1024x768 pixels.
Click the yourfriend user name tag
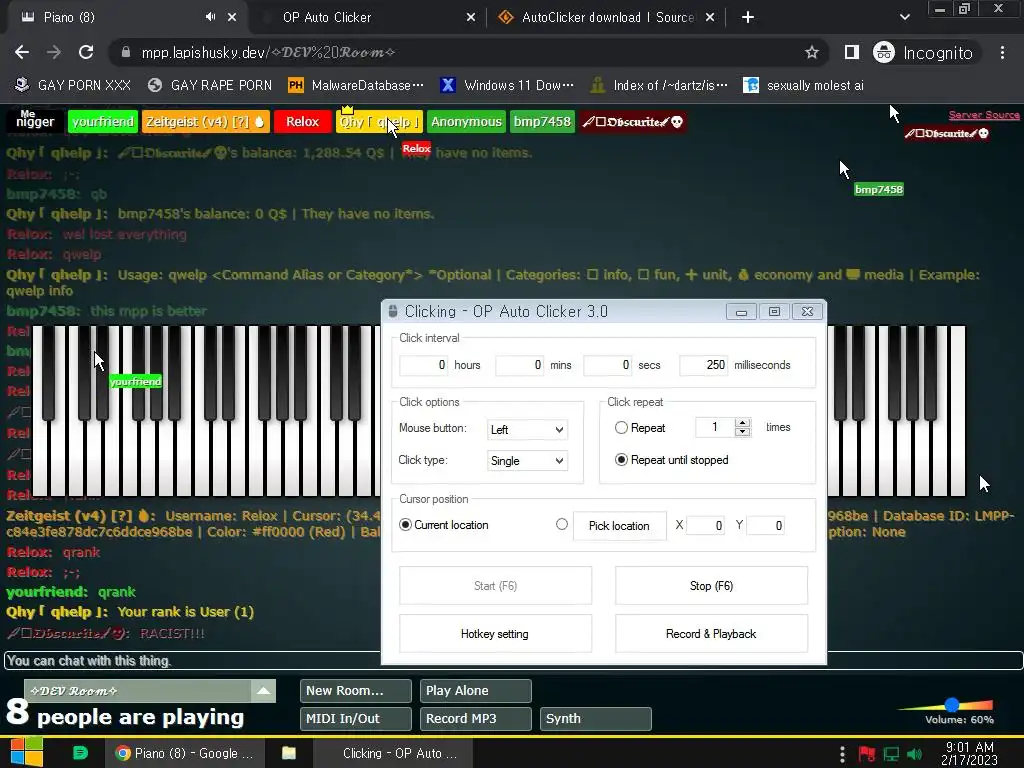click(103, 121)
